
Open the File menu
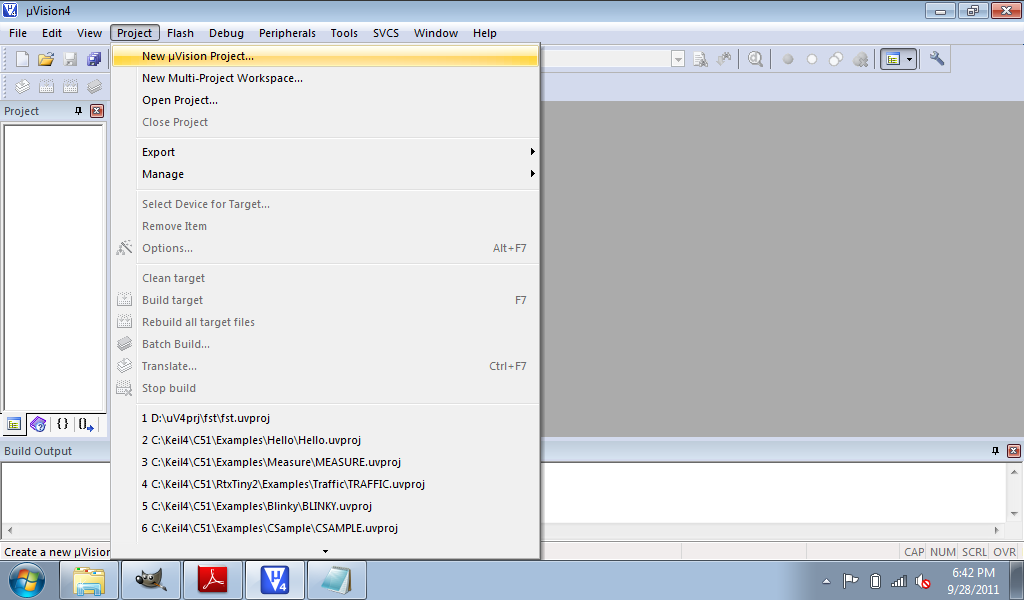pyautogui.click(x=18, y=33)
